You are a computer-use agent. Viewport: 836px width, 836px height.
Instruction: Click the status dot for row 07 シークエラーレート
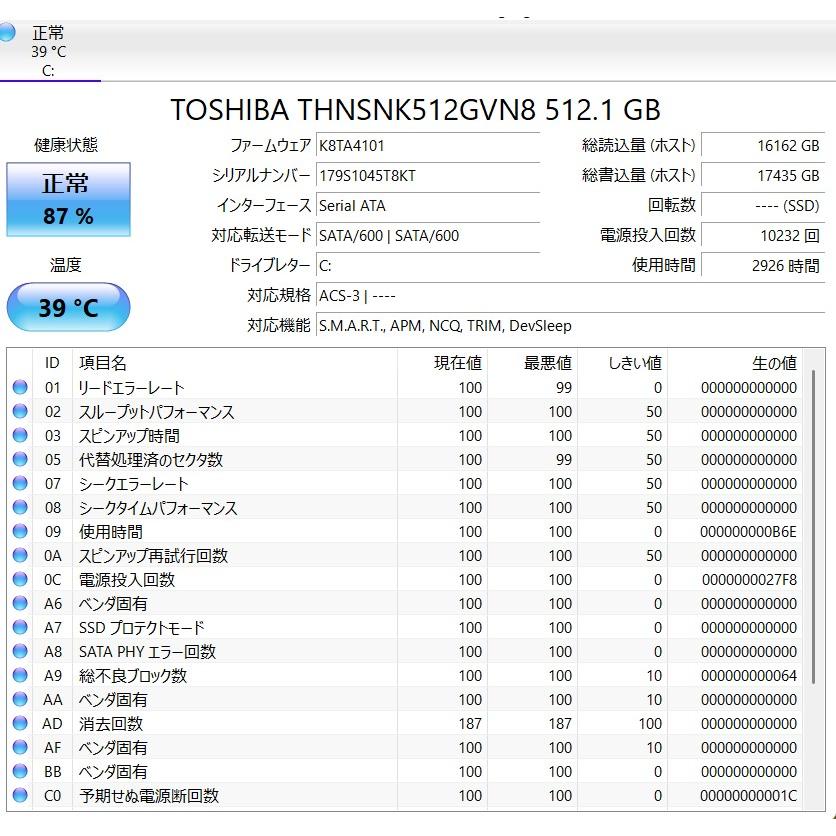(x=20, y=483)
